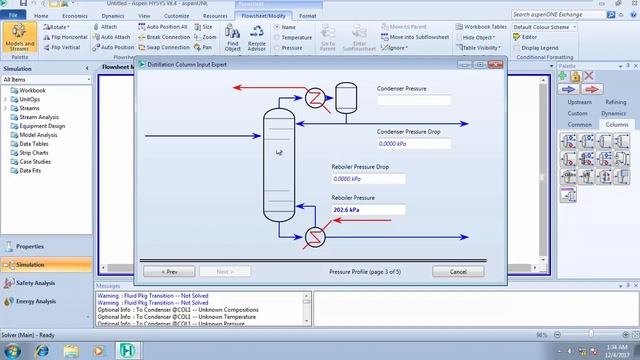Open Recycle Advisor
Screen dimensions: 640x360
257,37
